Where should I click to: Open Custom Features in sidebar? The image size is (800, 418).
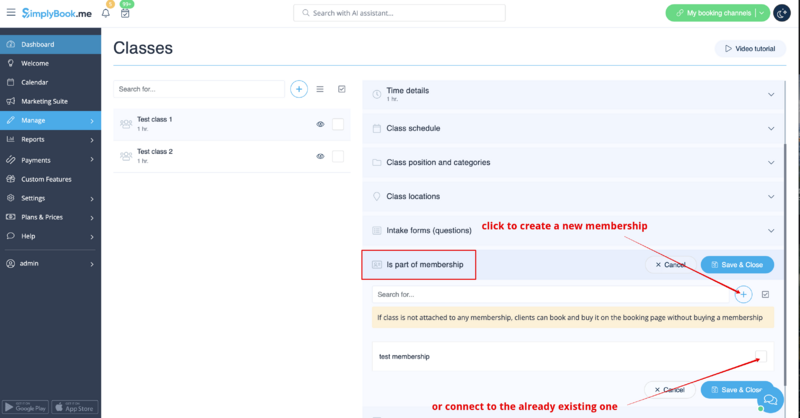coord(51,179)
